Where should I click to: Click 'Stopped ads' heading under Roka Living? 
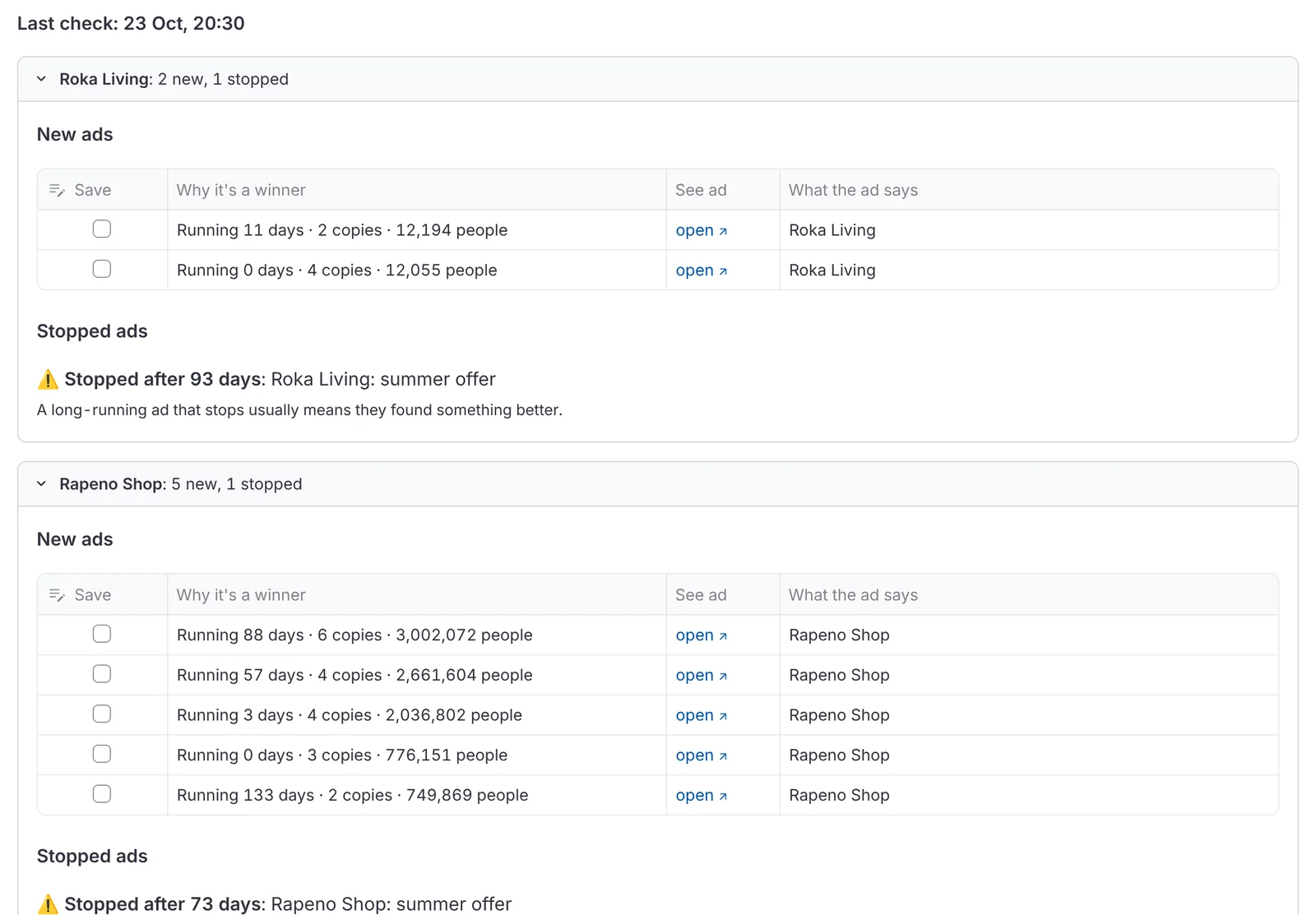pyautogui.click(x=92, y=331)
